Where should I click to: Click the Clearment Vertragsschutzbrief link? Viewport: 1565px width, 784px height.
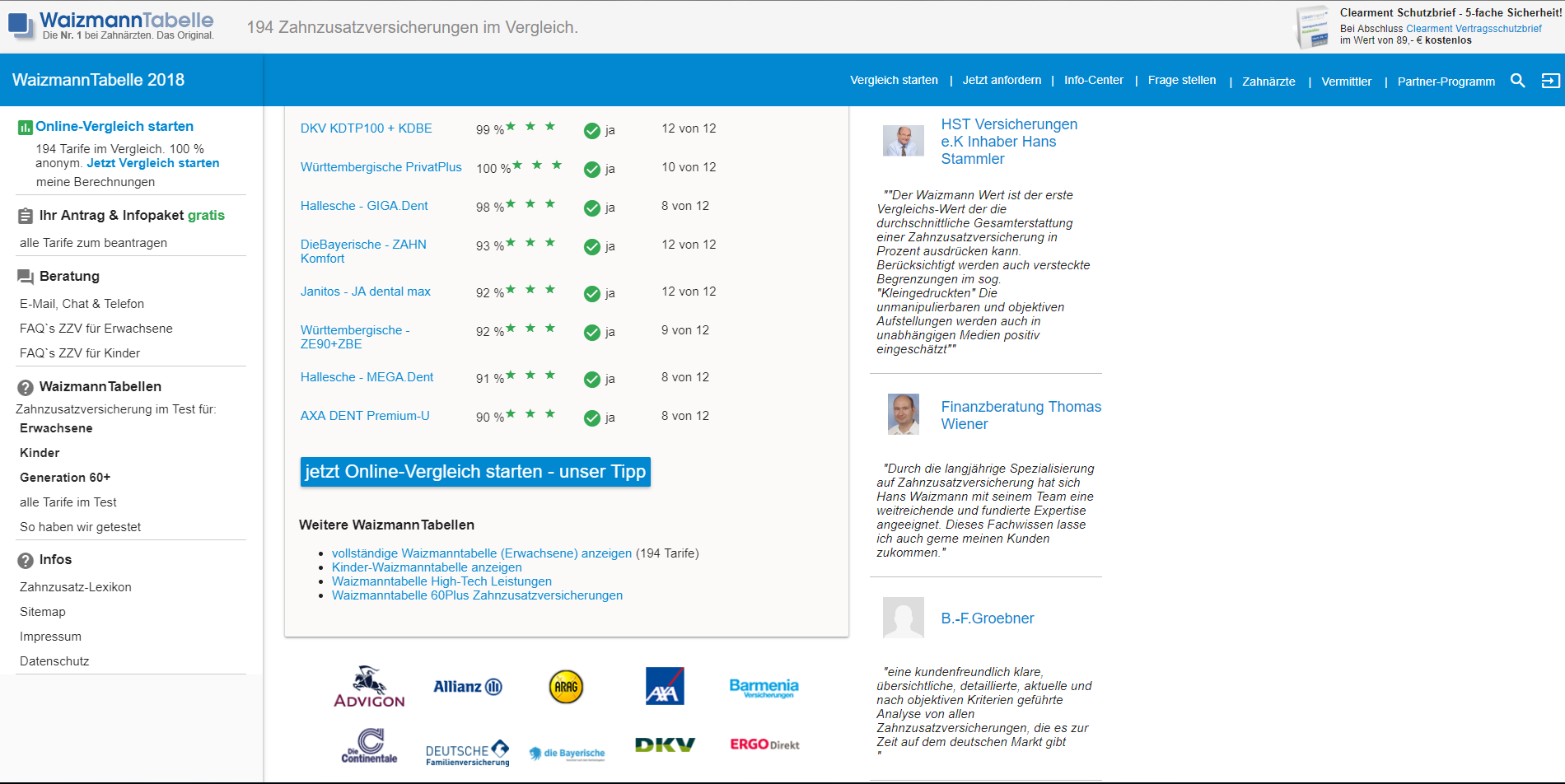tap(1474, 29)
